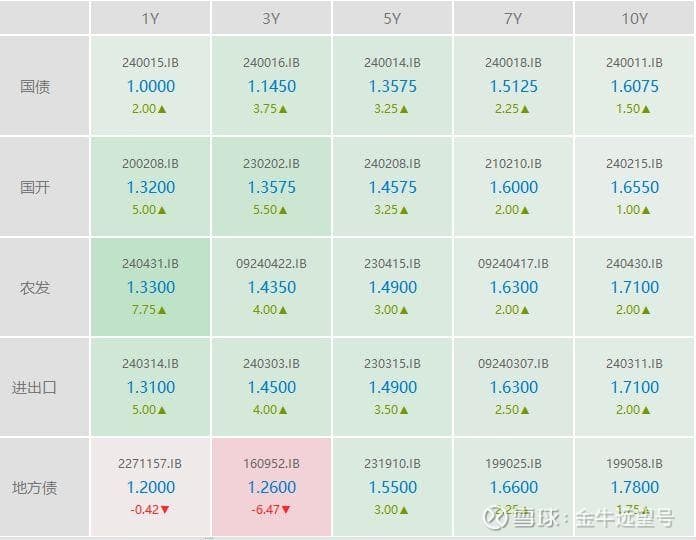Viewport: 696px width, 540px height.
Task: Open bond code 240311.IB
Action: click(634, 363)
